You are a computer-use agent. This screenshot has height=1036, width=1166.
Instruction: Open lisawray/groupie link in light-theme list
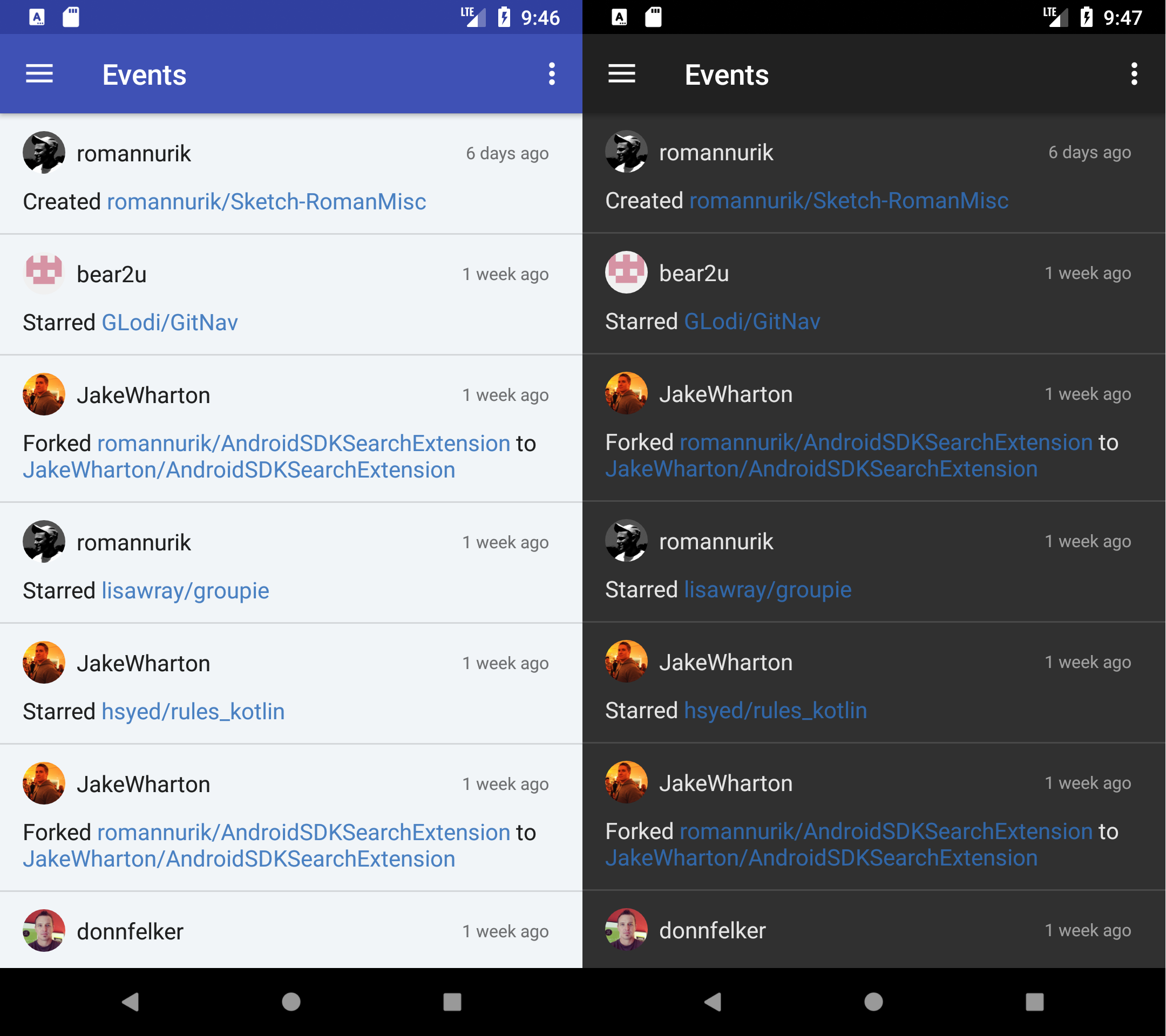(185, 591)
